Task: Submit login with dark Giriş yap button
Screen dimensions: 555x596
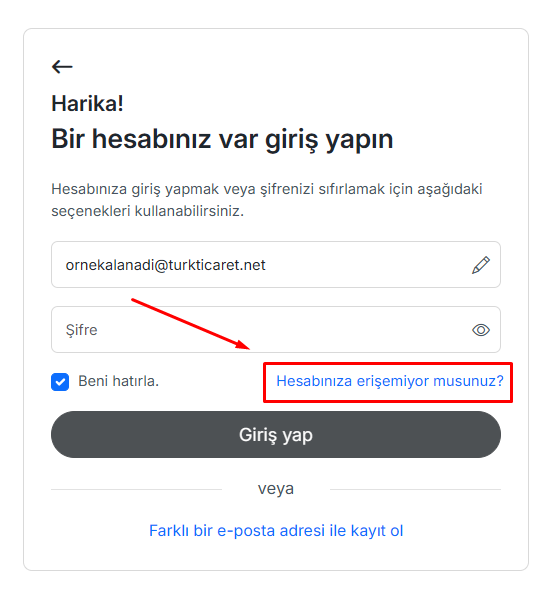Action: 276,434
